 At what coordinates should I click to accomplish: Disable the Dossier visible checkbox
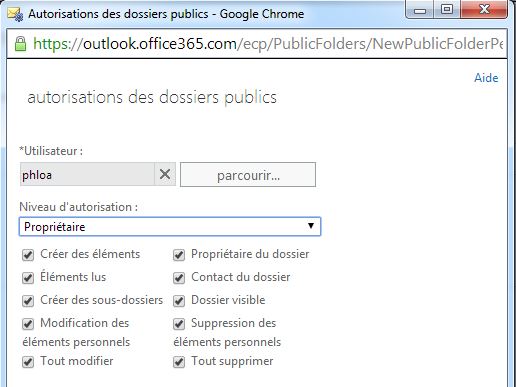point(179,301)
